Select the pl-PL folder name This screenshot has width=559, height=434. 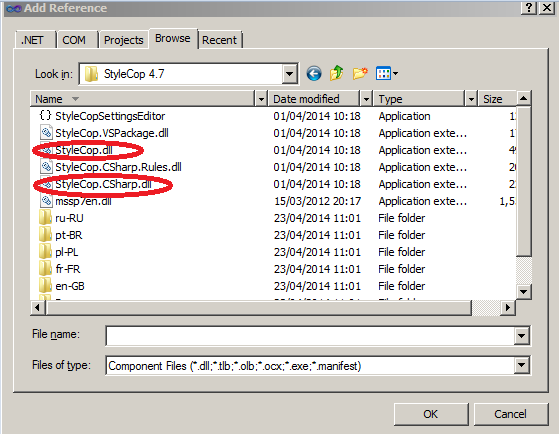coord(67,252)
